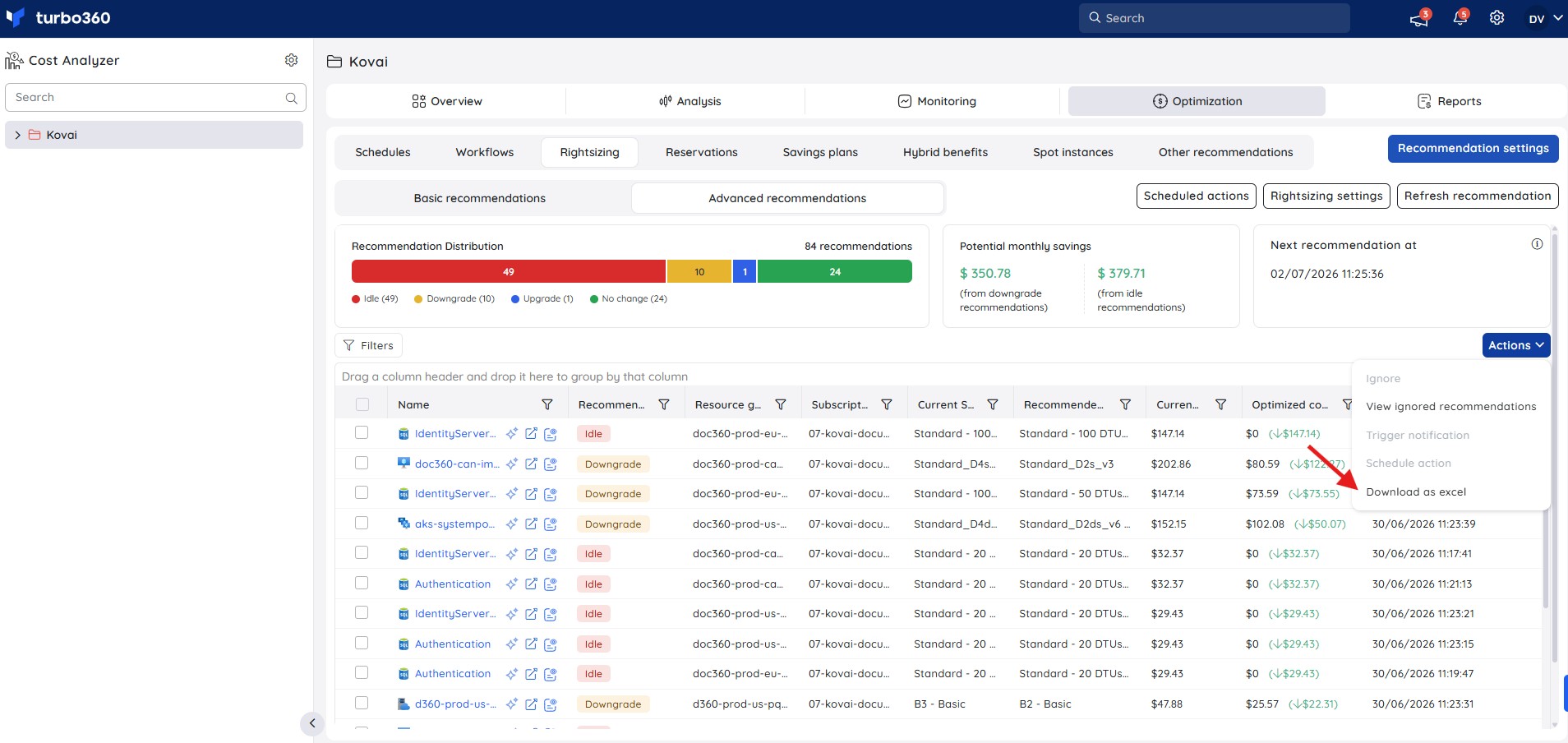Click the document-detail icon for d360-prod-us

pos(551,704)
